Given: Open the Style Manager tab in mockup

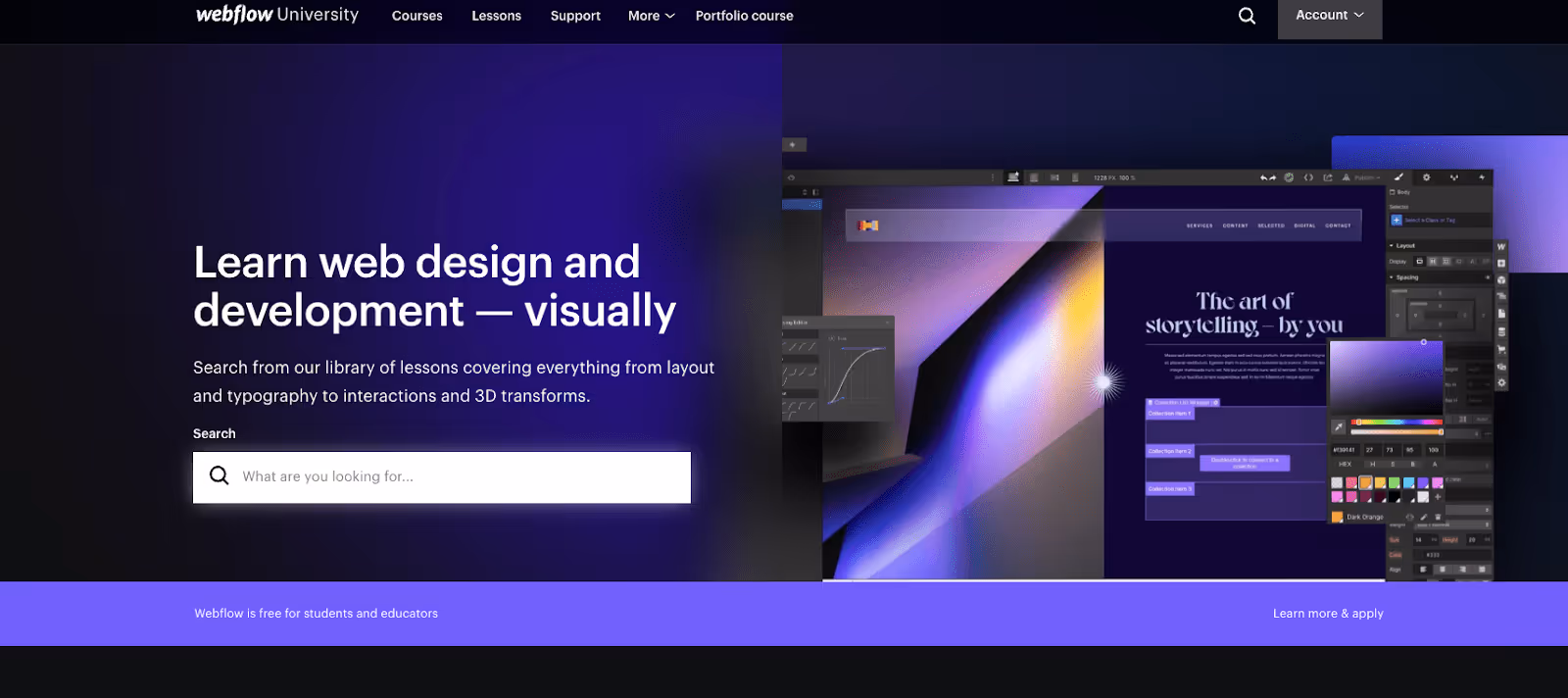Looking at the screenshot, I should [1454, 177].
